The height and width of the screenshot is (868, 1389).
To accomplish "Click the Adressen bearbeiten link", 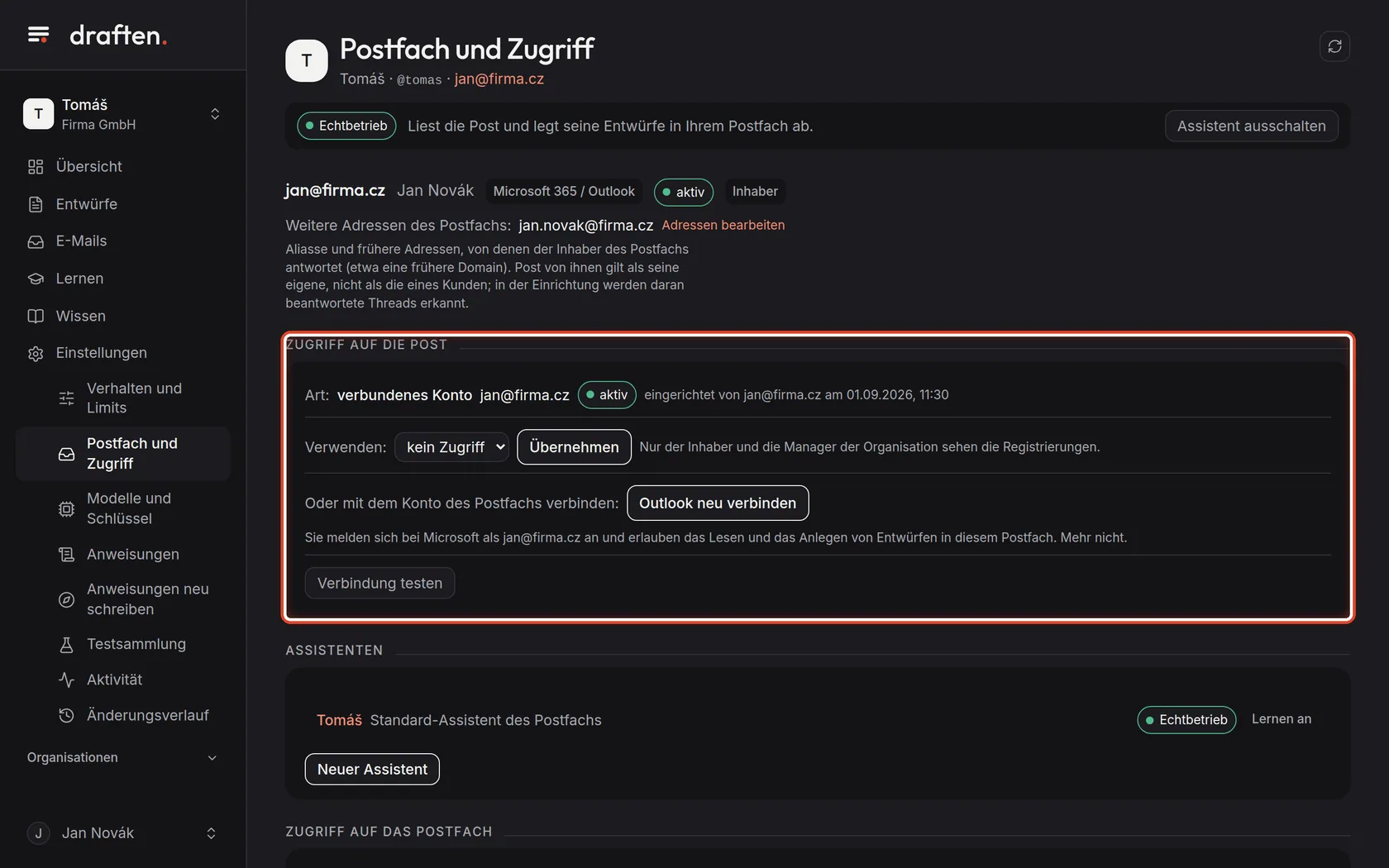I will click(723, 225).
